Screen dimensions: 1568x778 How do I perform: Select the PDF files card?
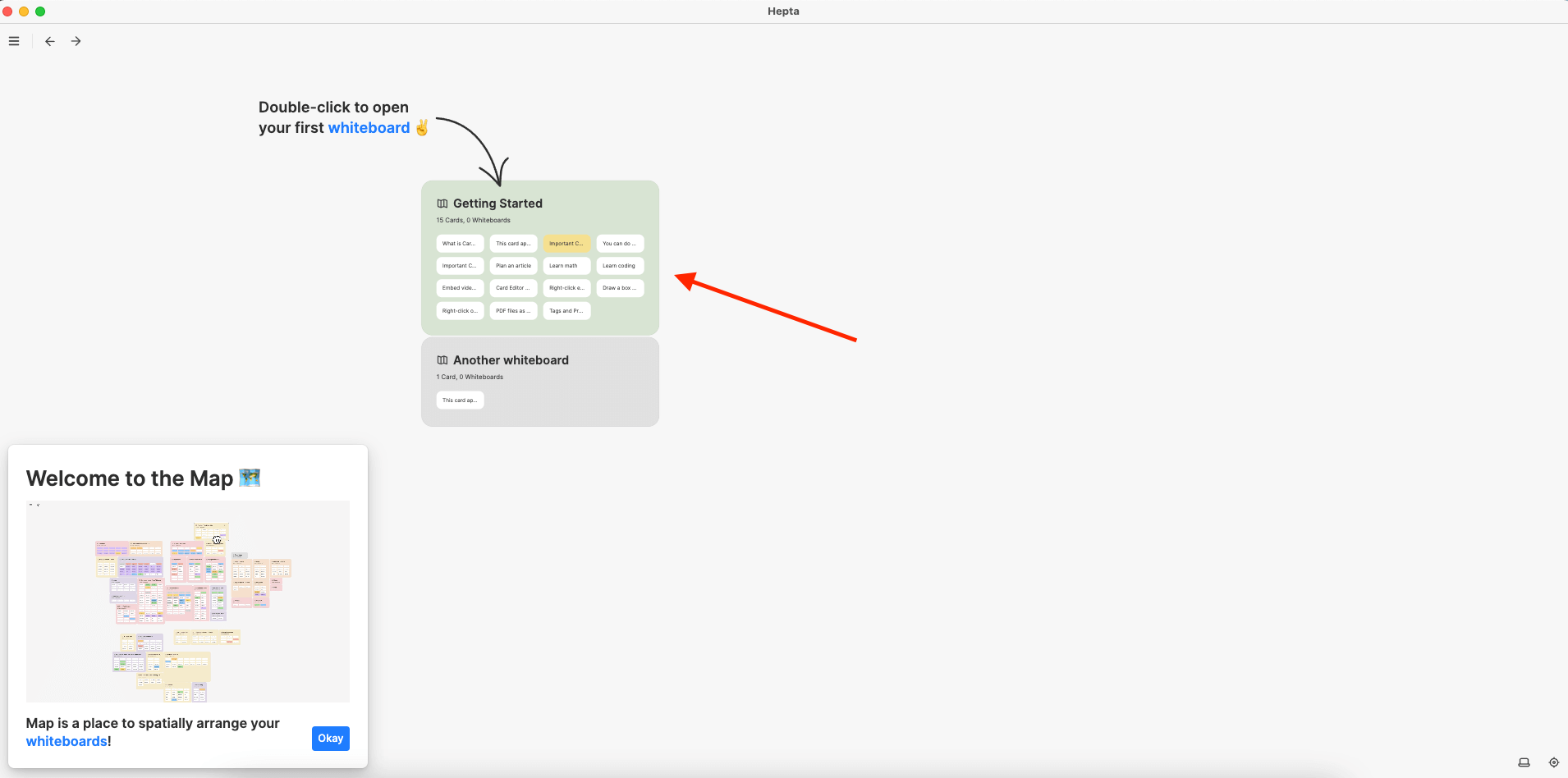point(513,311)
